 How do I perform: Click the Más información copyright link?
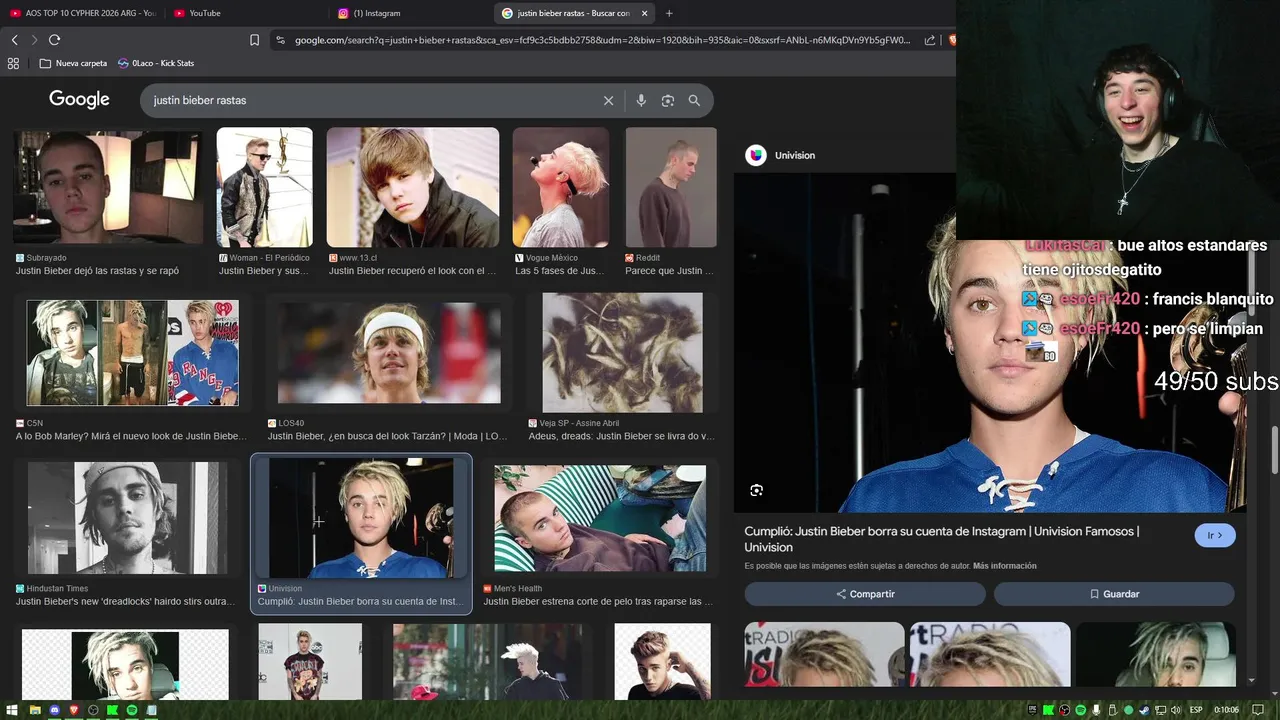pyautogui.click(x=1005, y=566)
